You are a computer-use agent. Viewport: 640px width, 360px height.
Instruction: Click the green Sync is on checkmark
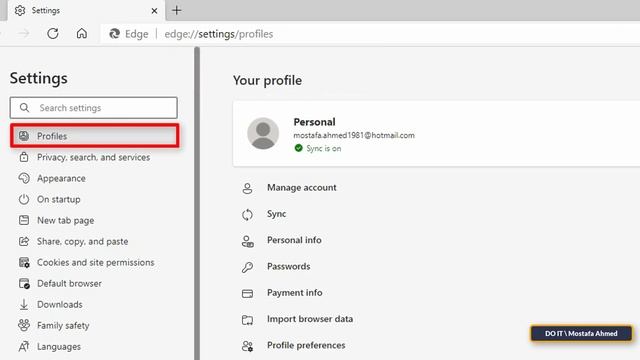coord(298,148)
